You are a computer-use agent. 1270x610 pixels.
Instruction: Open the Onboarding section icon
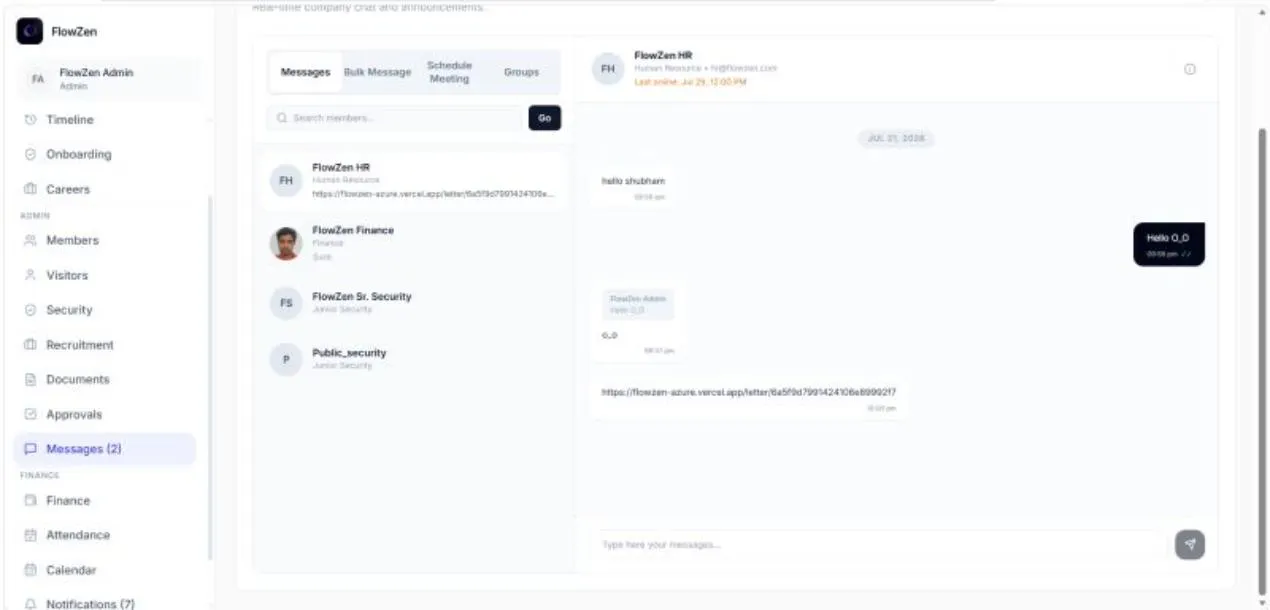coord(30,155)
